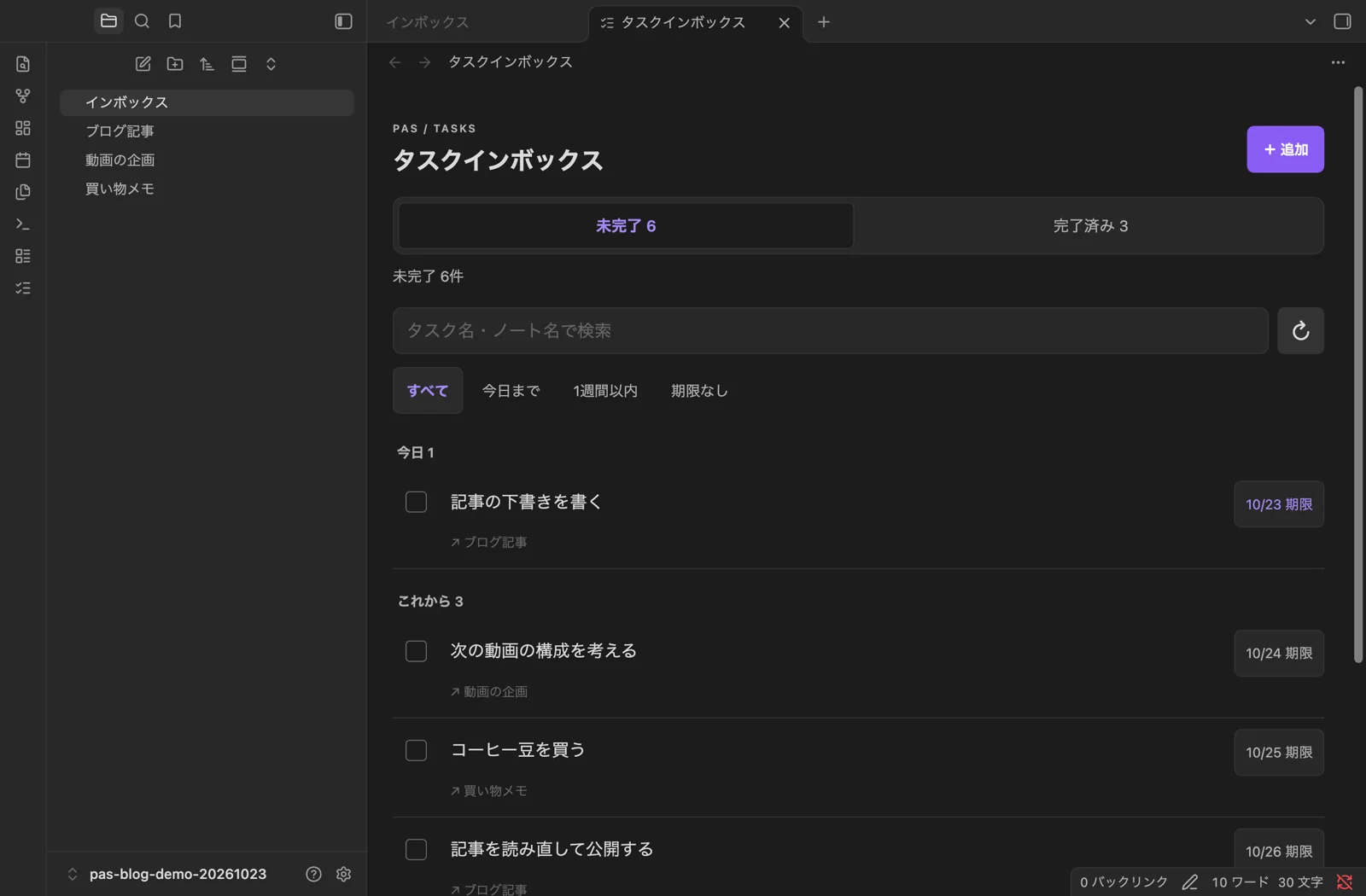Open the tab list dropdown chevron

click(1310, 21)
